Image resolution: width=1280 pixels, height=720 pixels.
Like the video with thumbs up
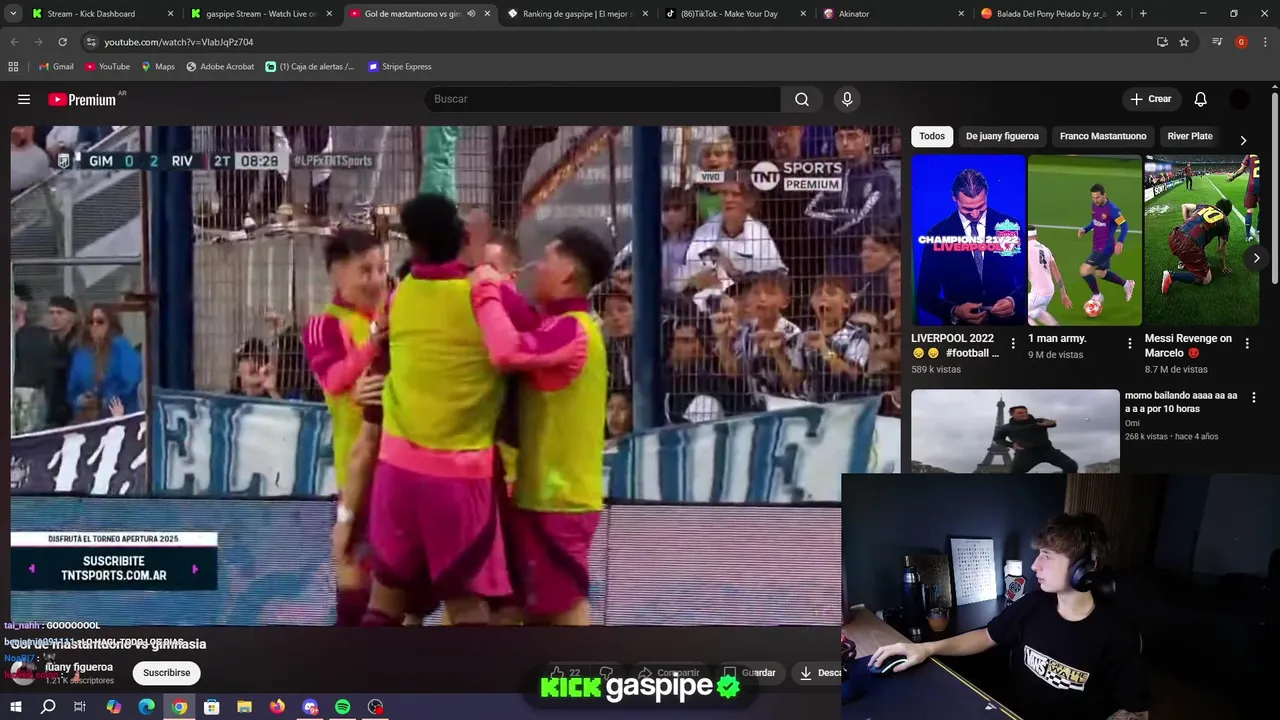point(564,673)
